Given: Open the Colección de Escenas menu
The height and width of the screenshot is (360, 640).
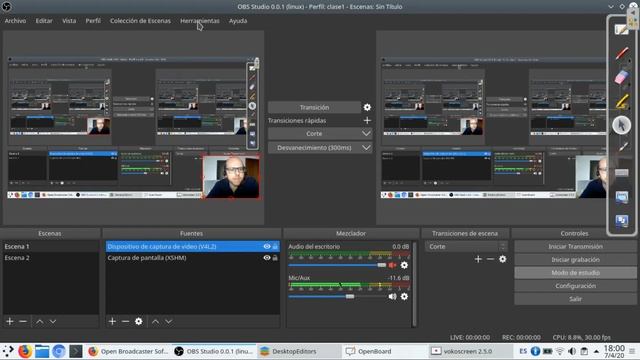Looking at the screenshot, I should 140,21.
